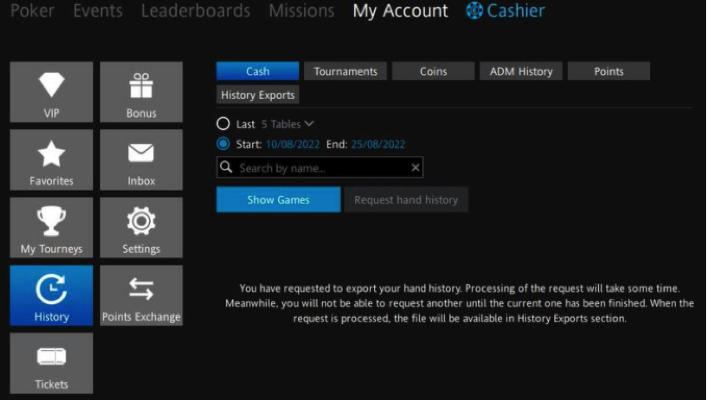Open the Settings gear tile
This screenshot has width=707, height=400.
point(141,228)
